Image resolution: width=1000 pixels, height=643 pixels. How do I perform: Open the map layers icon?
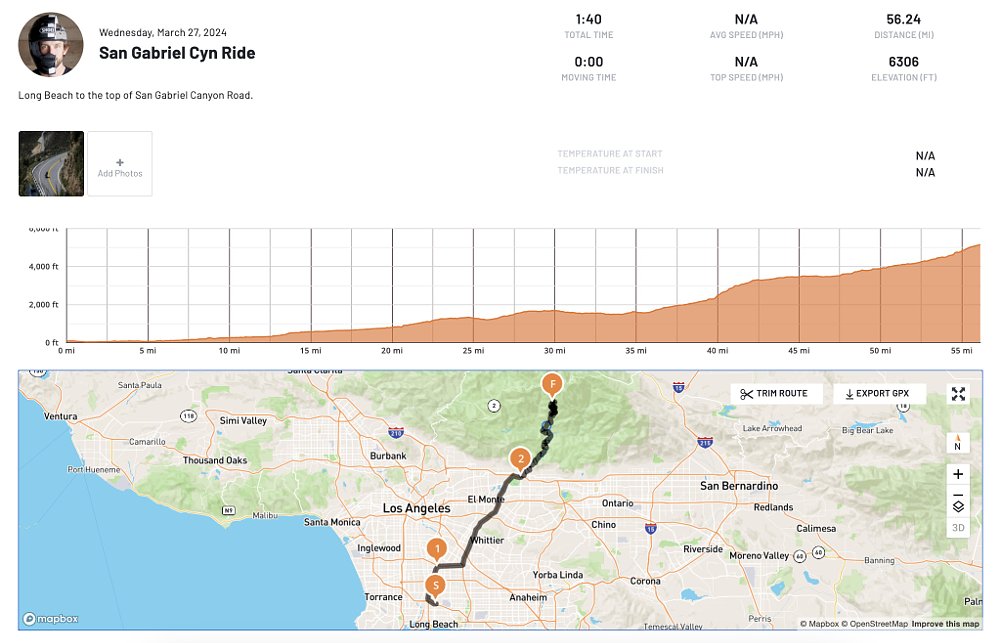pyautogui.click(x=957, y=507)
